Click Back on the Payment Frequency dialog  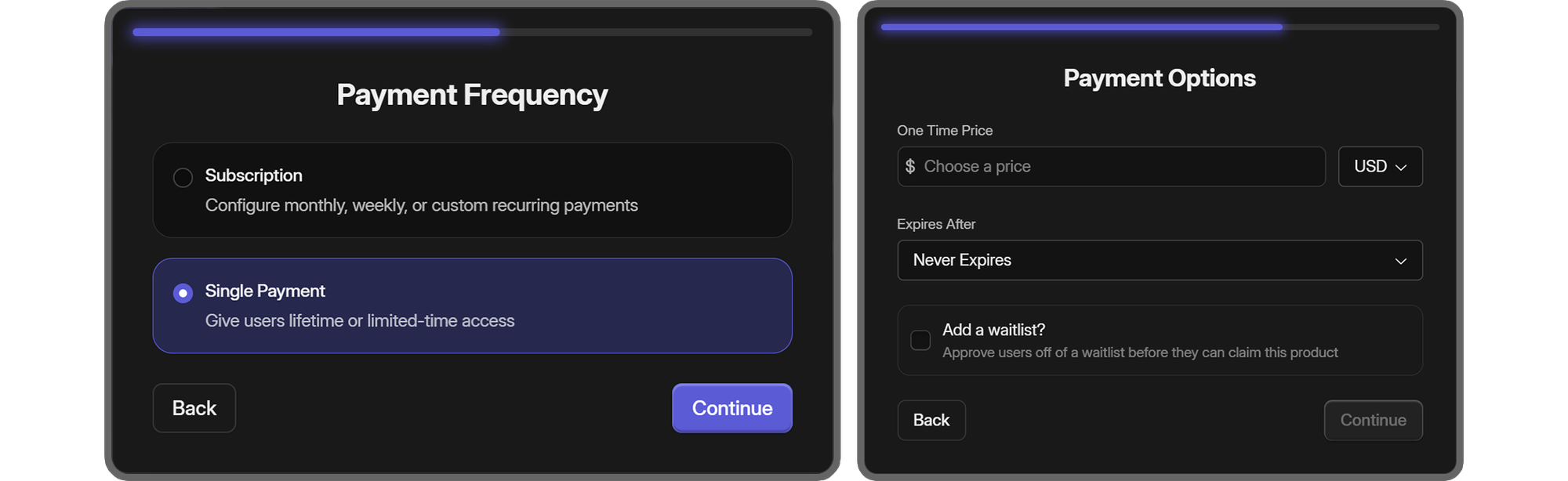(194, 408)
